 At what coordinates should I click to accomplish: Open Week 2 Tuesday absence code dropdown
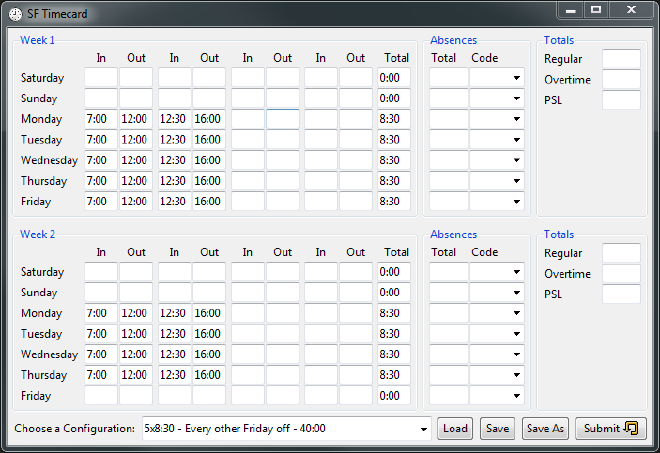point(497,333)
